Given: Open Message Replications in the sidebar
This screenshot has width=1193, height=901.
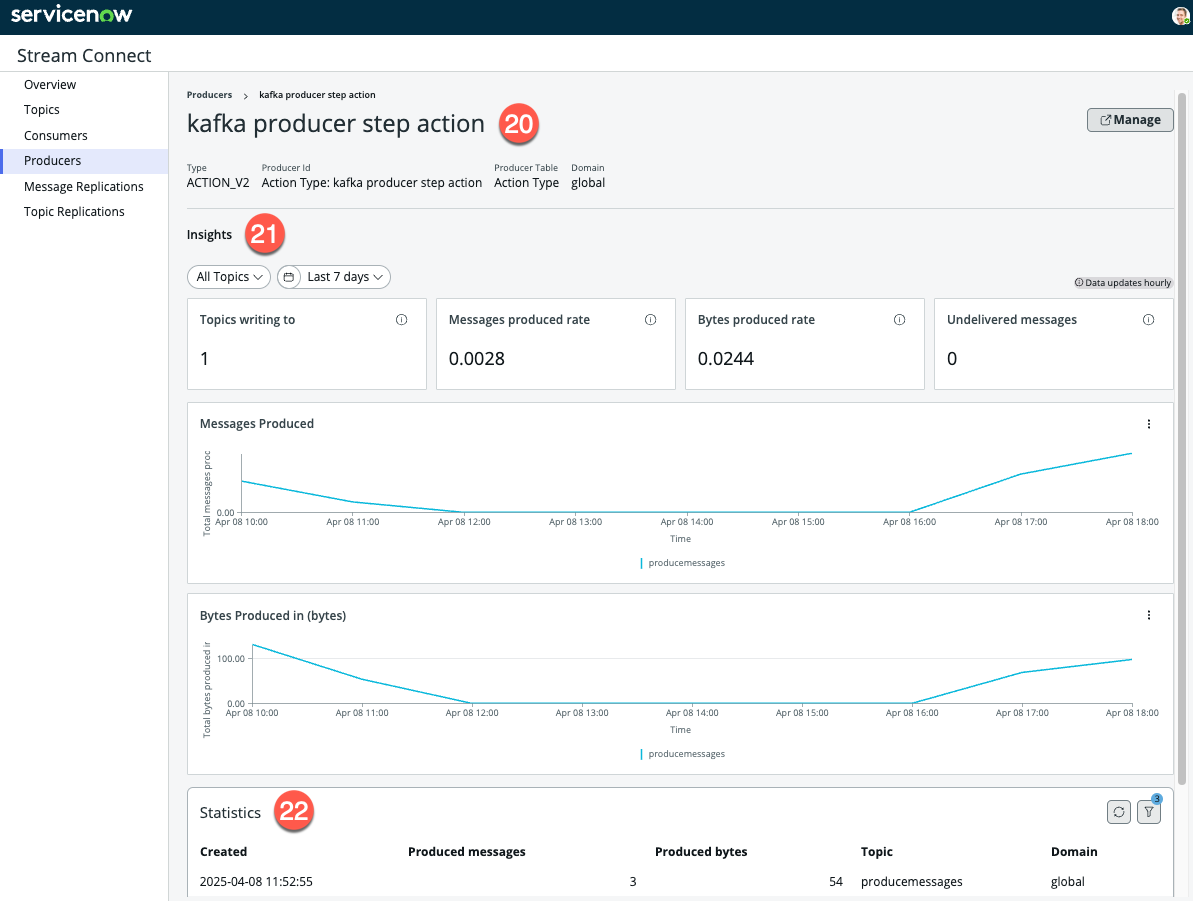Looking at the screenshot, I should (x=84, y=186).
